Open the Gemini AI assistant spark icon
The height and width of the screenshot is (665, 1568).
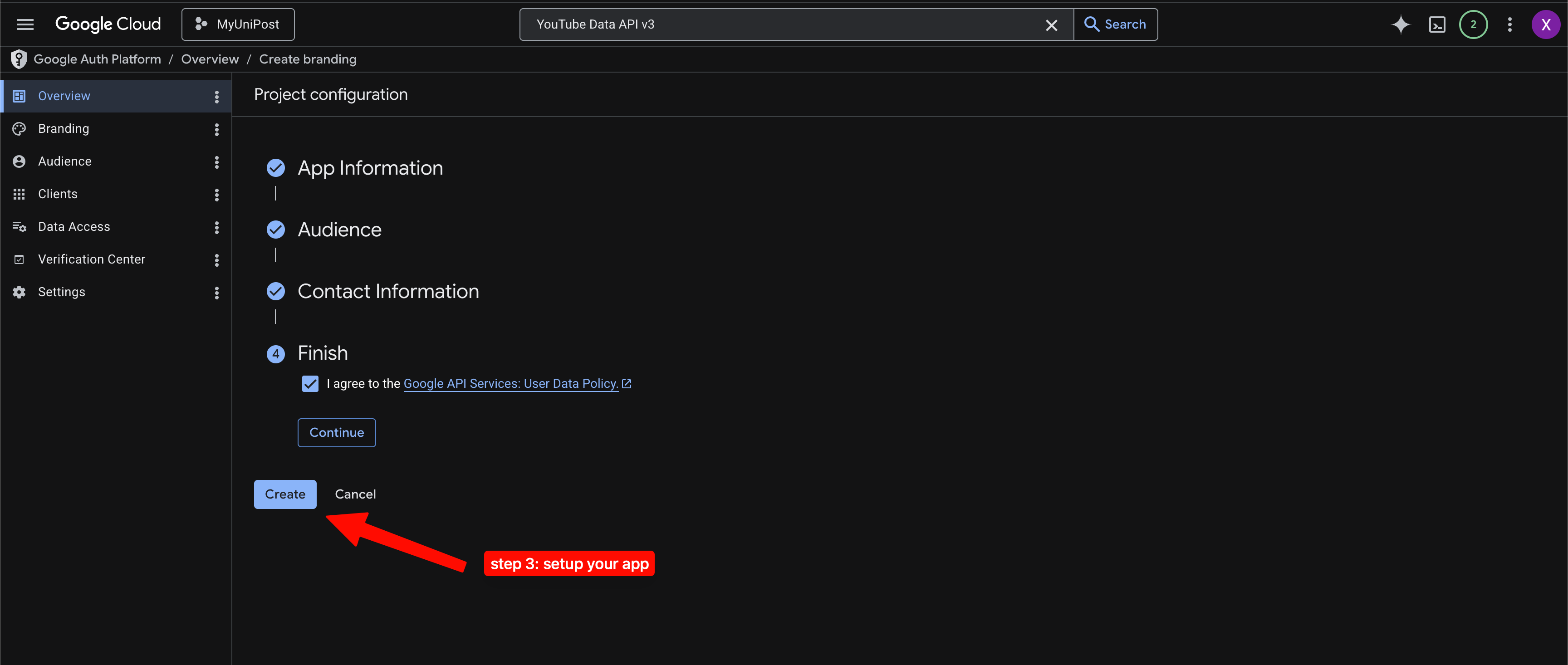pos(1401,24)
